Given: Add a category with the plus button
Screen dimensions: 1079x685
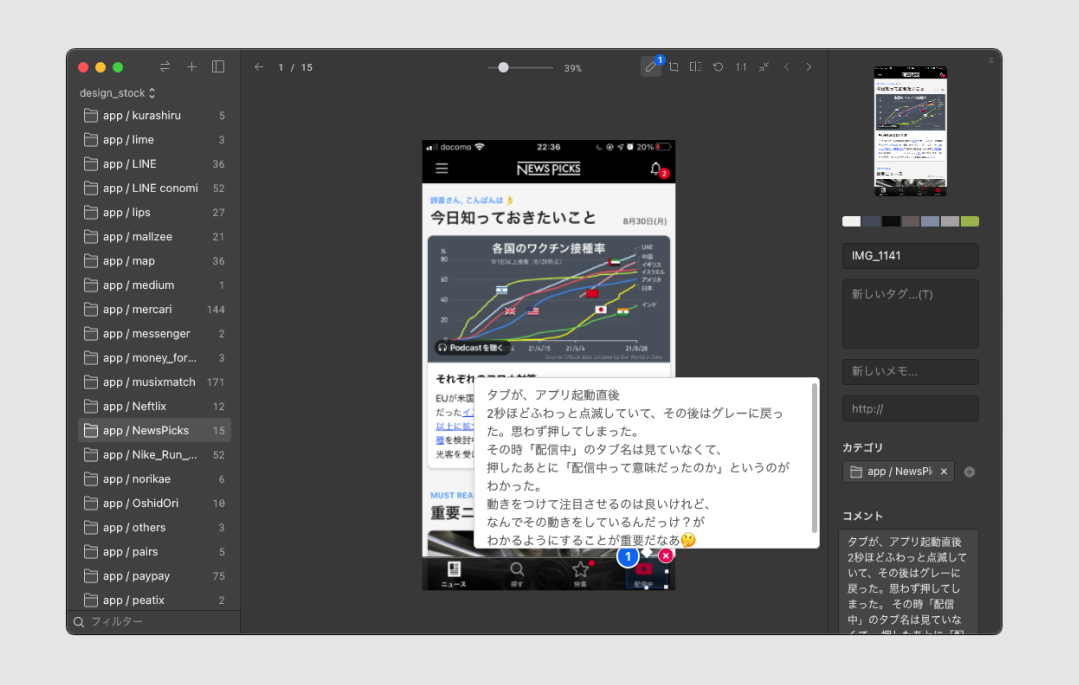Looking at the screenshot, I should tap(969, 472).
